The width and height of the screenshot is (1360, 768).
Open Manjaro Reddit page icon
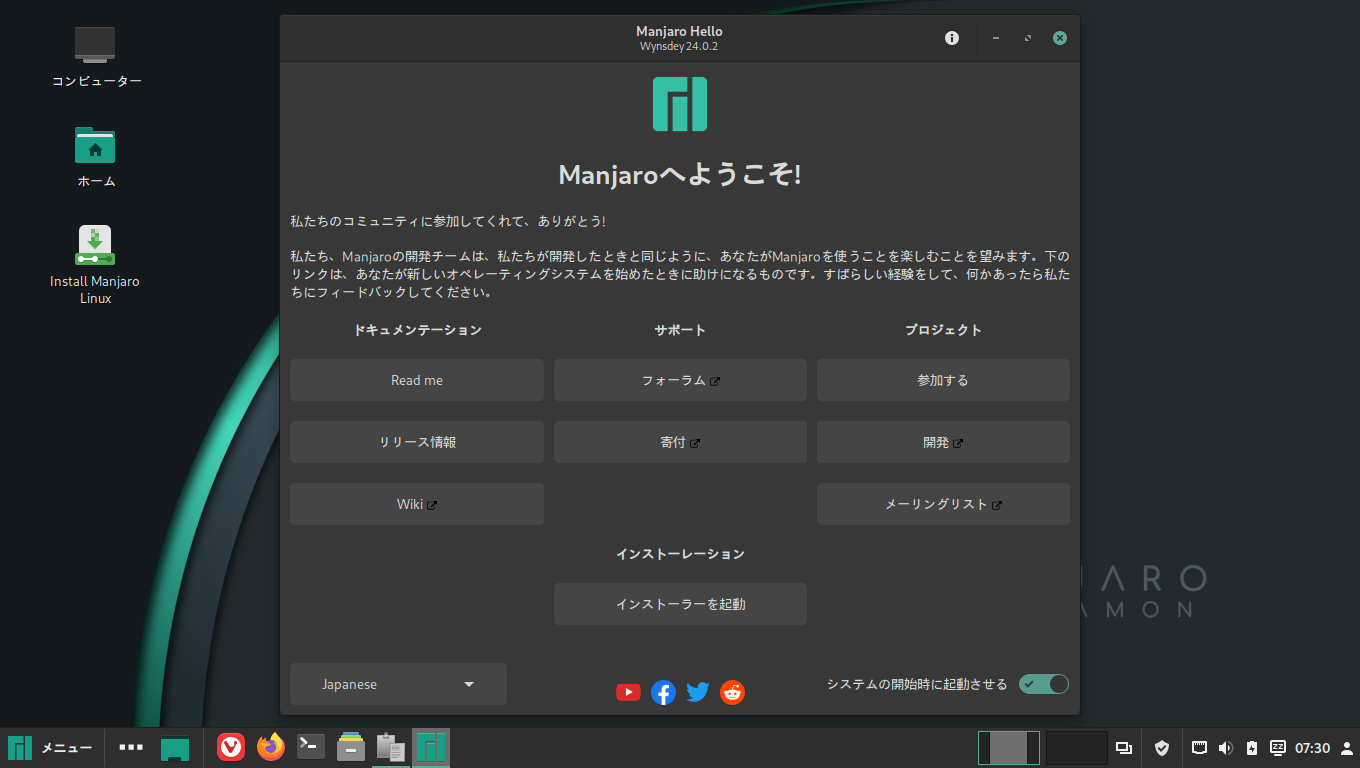733,692
